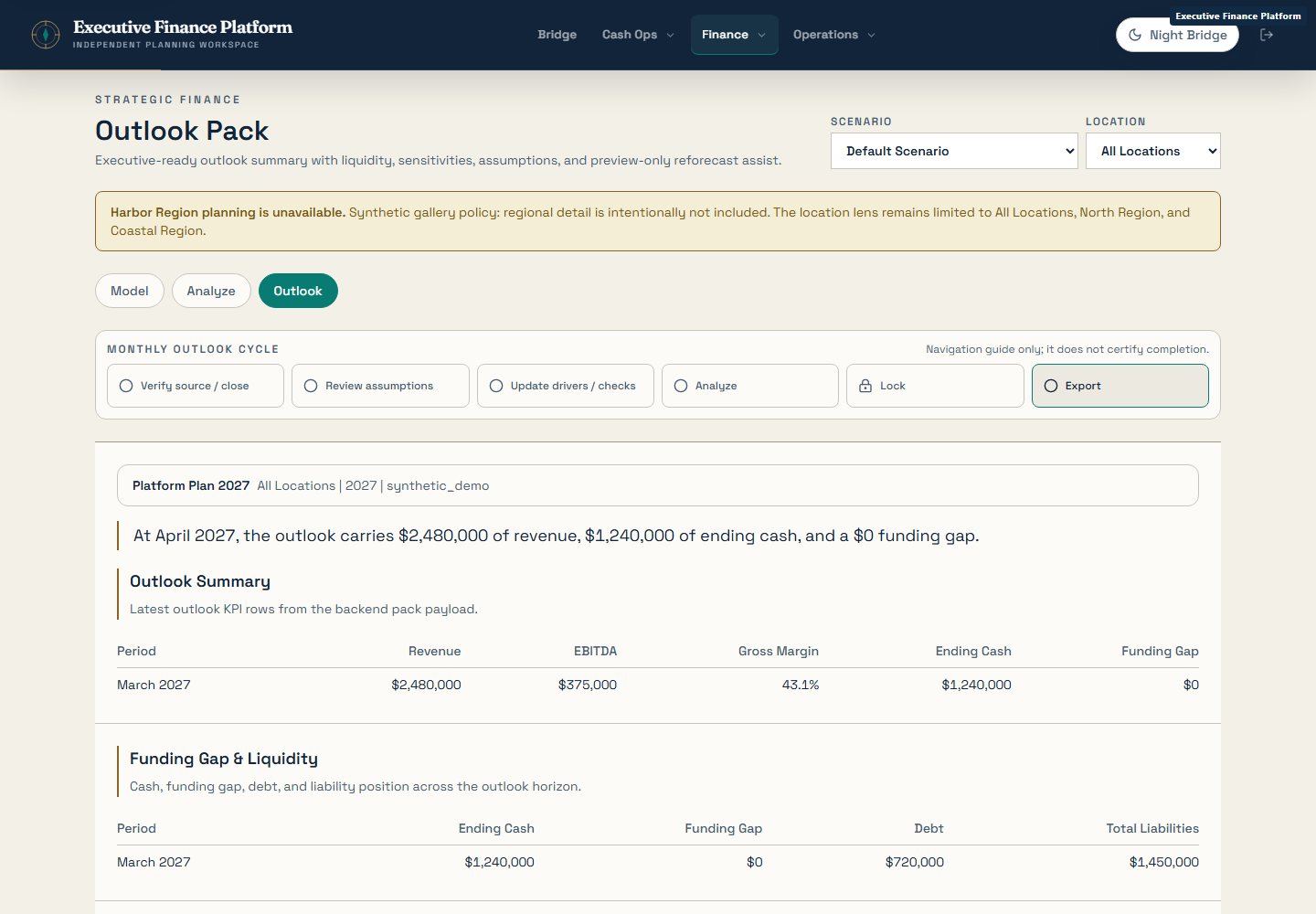Click the $1,450,000 total liabilities value
The height and width of the screenshot is (914, 1316).
coord(1164,862)
